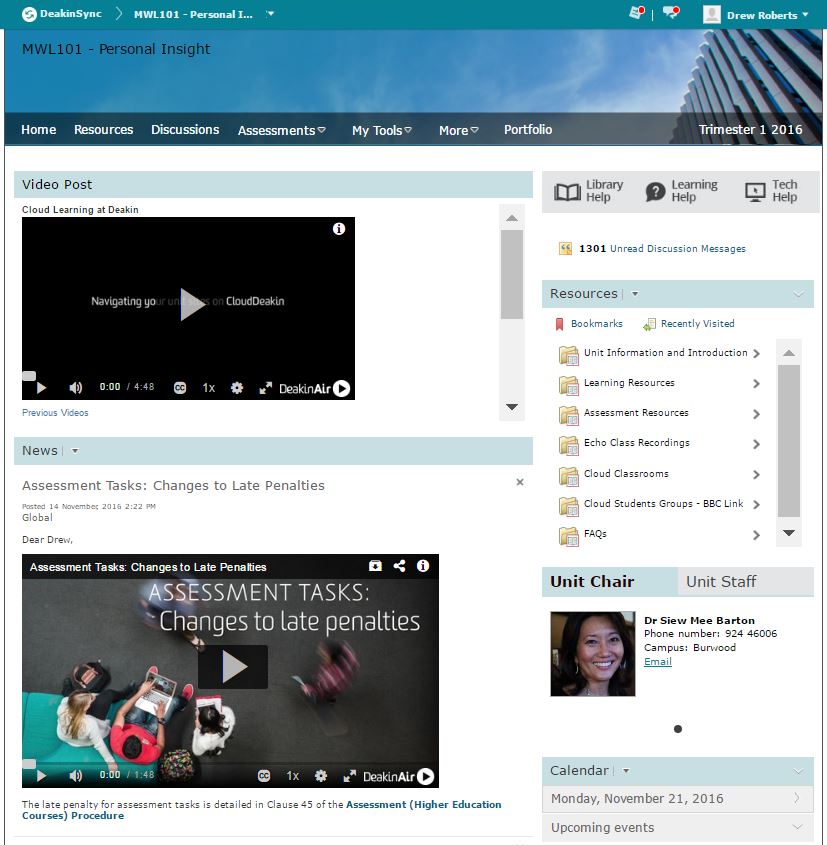Select the Unit Chair tab
This screenshot has height=845, width=827.
610,581
